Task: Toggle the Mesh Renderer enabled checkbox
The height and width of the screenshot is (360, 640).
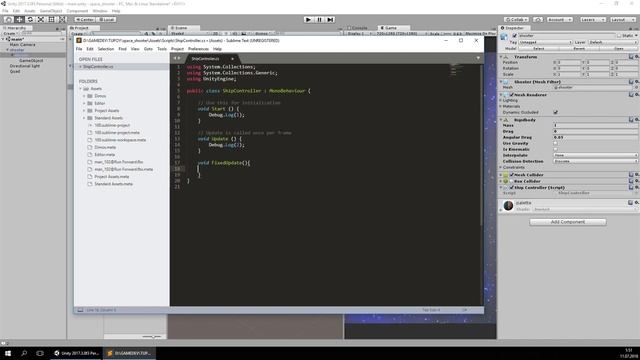Action: (x=511, y=94)
